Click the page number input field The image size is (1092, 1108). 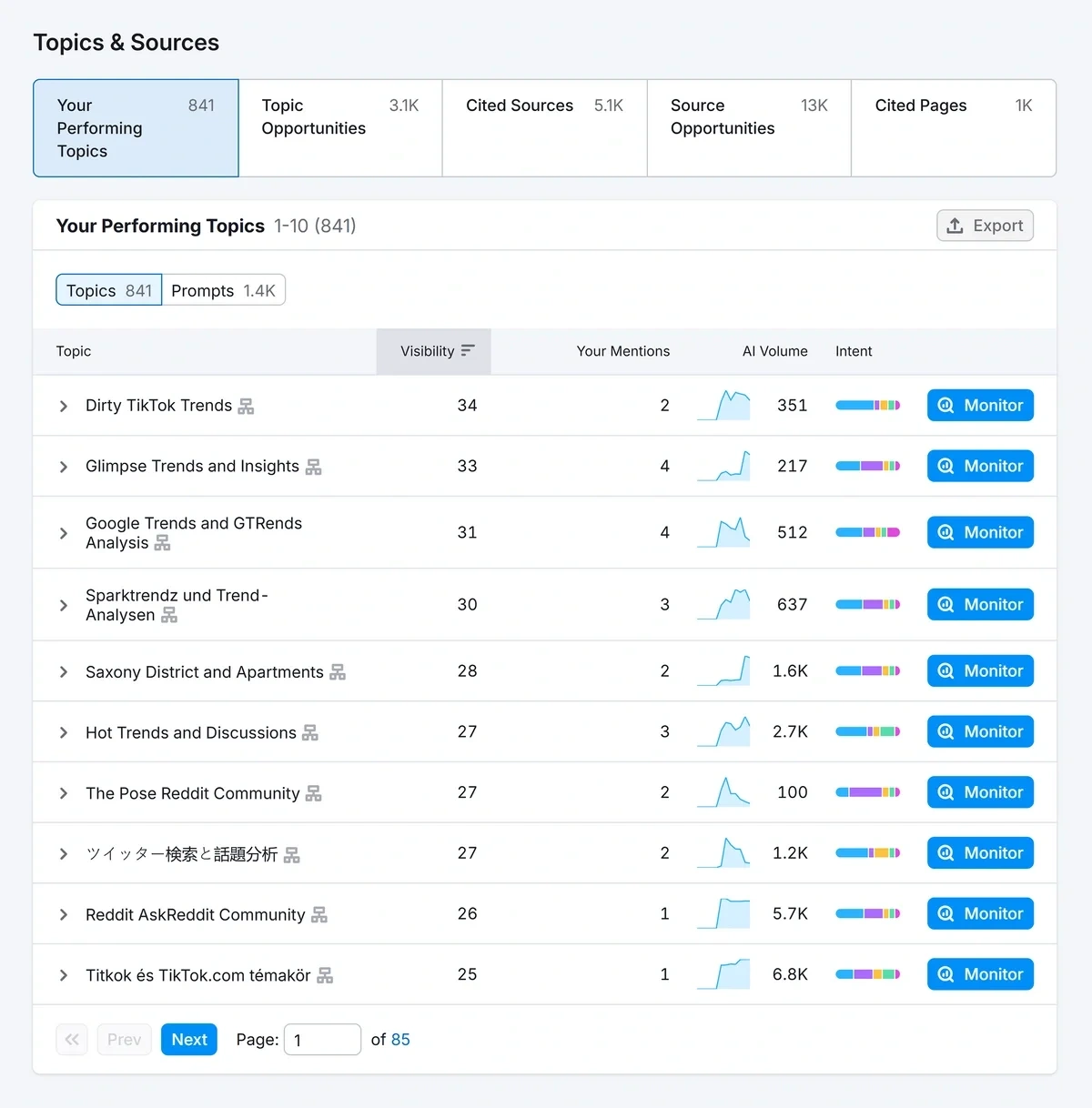322,1039
